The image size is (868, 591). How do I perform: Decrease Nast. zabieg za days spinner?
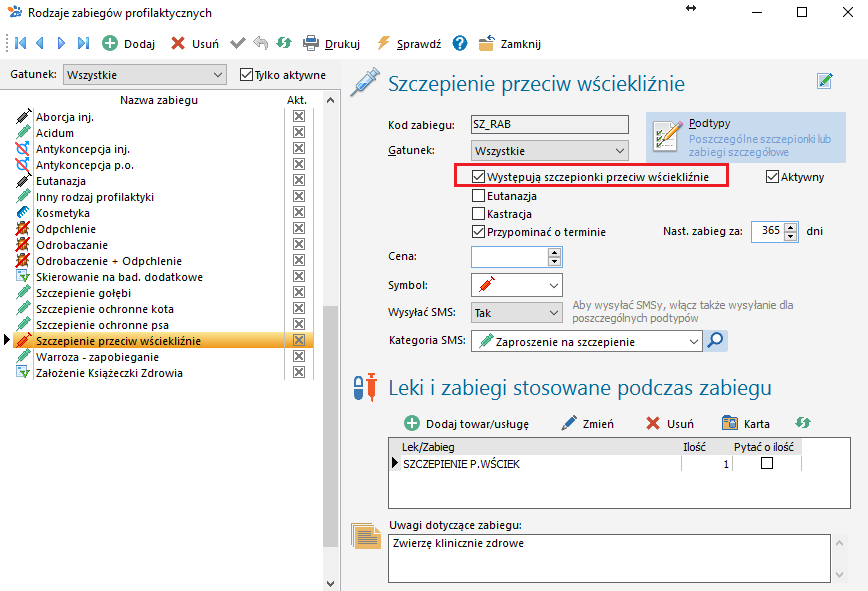pos(791,236)
